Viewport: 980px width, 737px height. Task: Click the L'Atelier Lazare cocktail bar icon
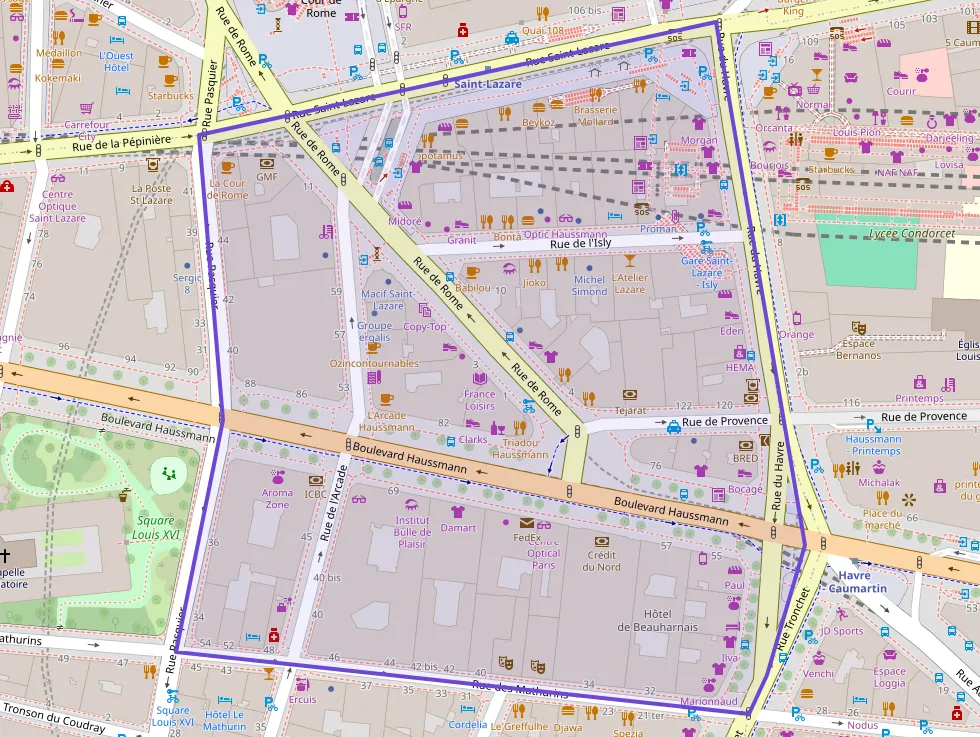[629, 261]
